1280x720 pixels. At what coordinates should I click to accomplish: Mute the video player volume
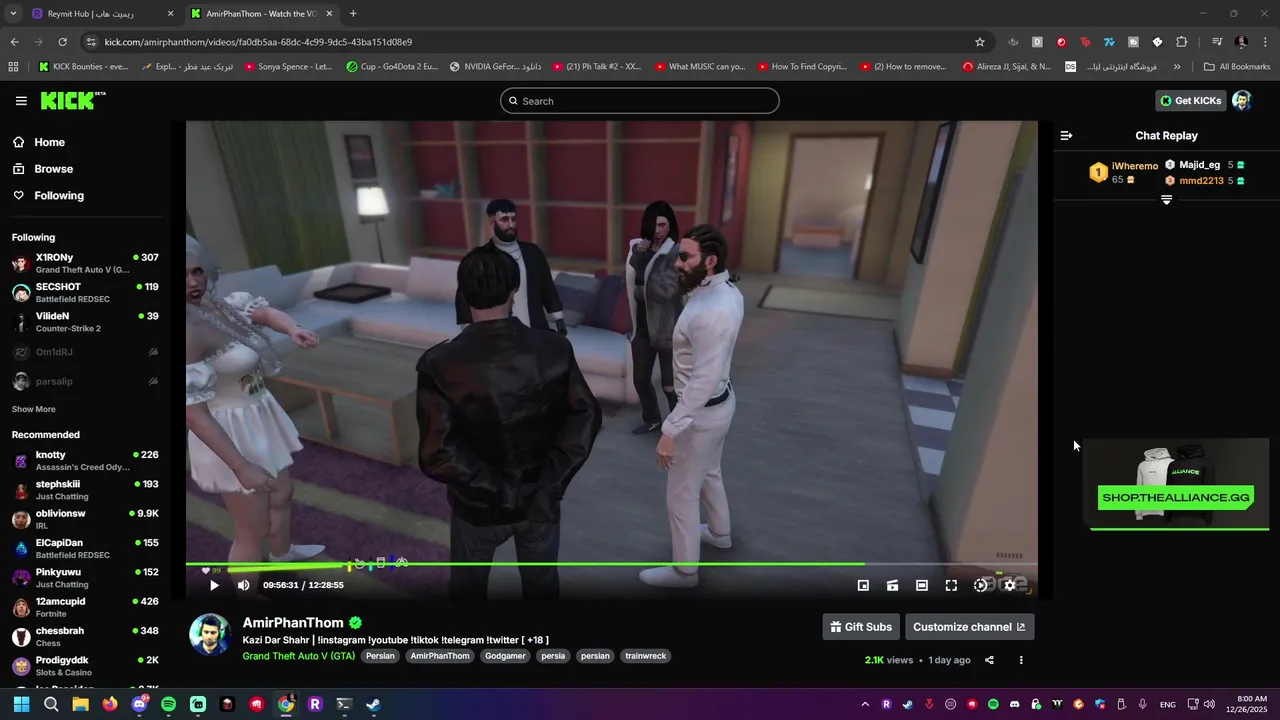click(x=243, y=585)
